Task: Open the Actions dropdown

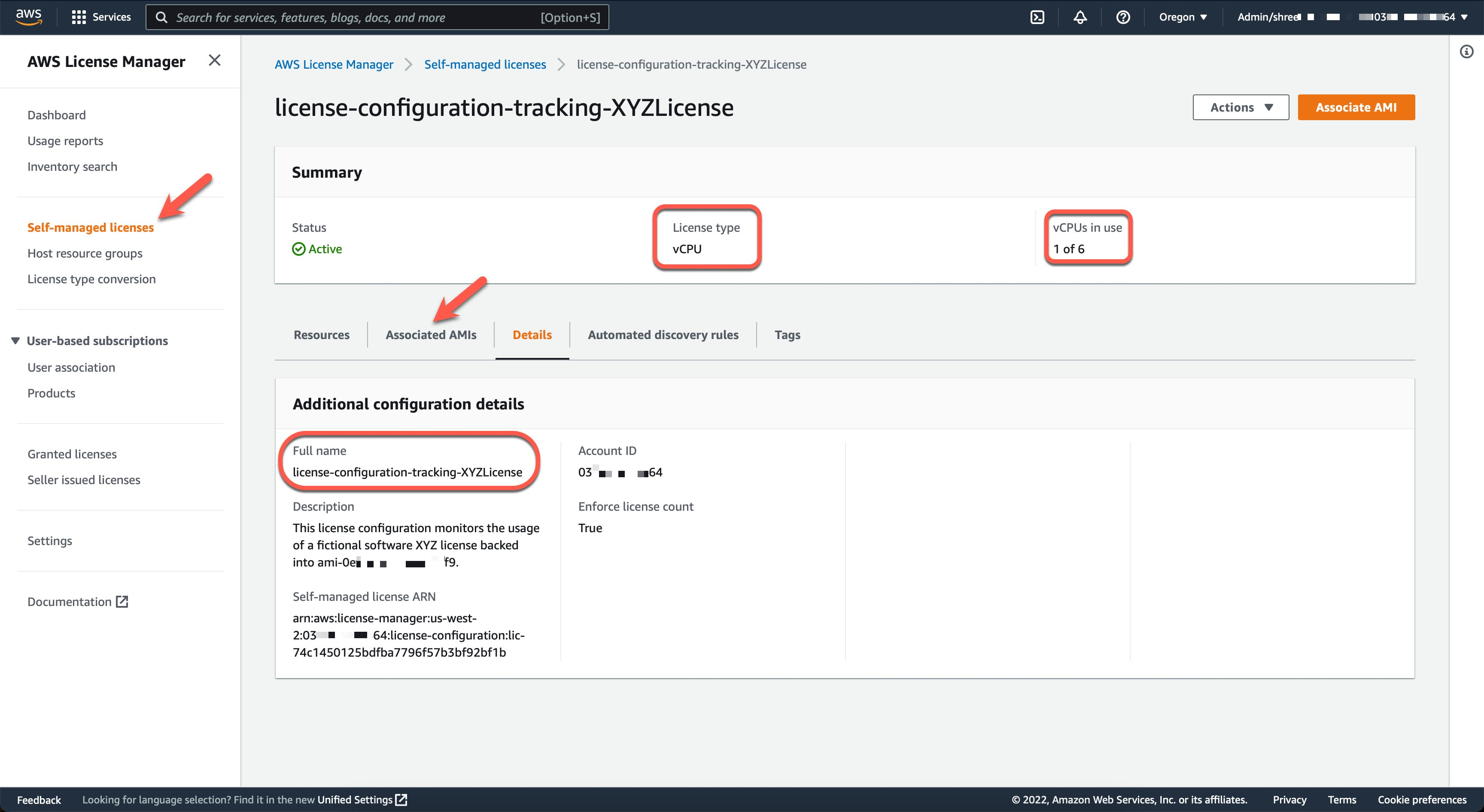Action: pyautogui.click(x=1240, y=107)
